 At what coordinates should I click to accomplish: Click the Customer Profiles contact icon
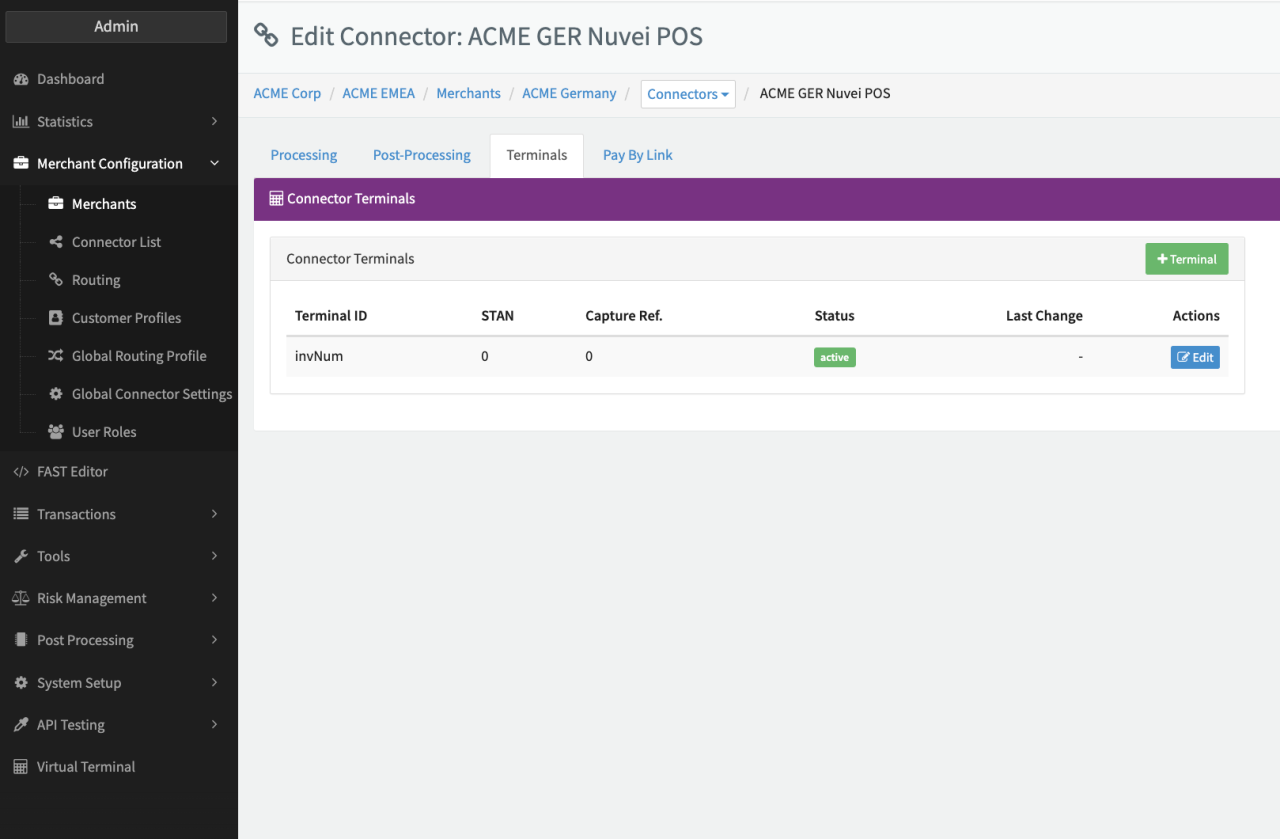56,318
